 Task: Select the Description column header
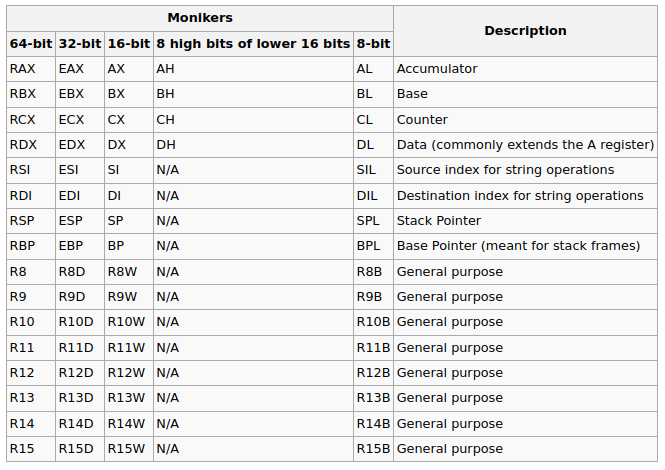click(x=525, y=31)
